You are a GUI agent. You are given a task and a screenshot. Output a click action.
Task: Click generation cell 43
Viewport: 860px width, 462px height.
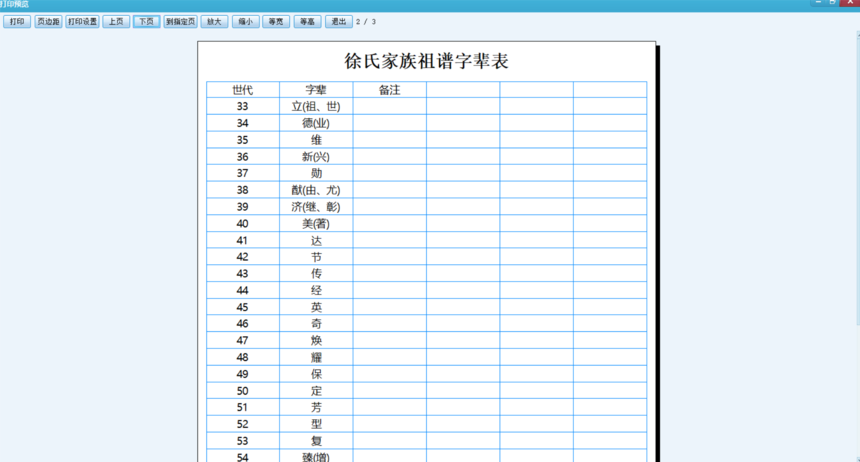click(x=242, y=274)
